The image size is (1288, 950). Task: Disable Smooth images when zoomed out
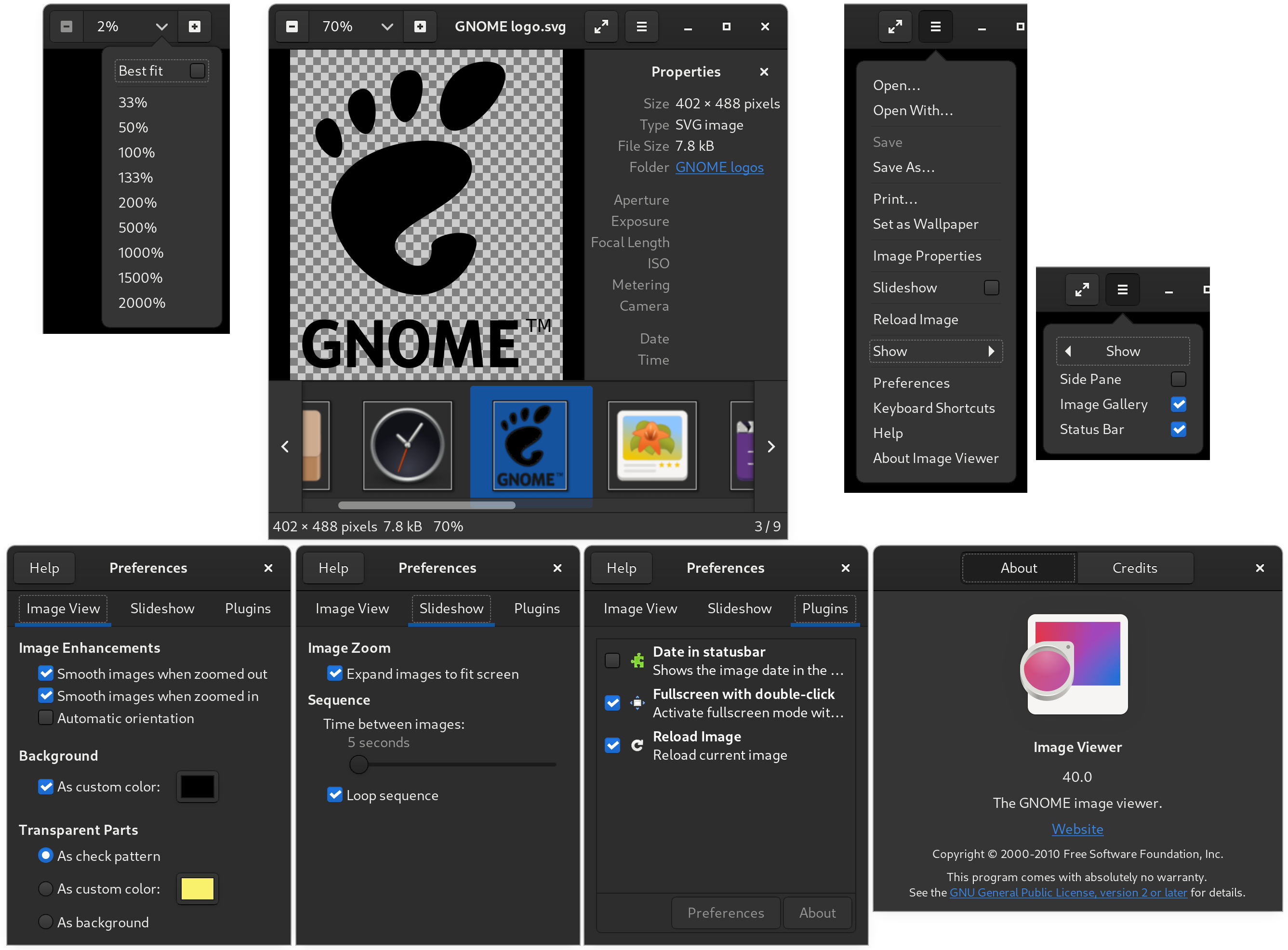(x=45, y=673)
